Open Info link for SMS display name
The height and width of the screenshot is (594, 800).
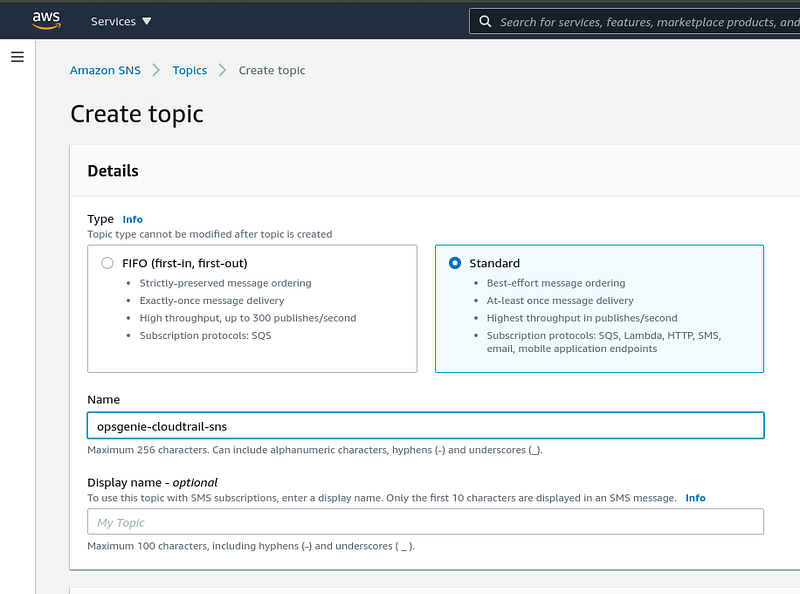pos(695,498)
